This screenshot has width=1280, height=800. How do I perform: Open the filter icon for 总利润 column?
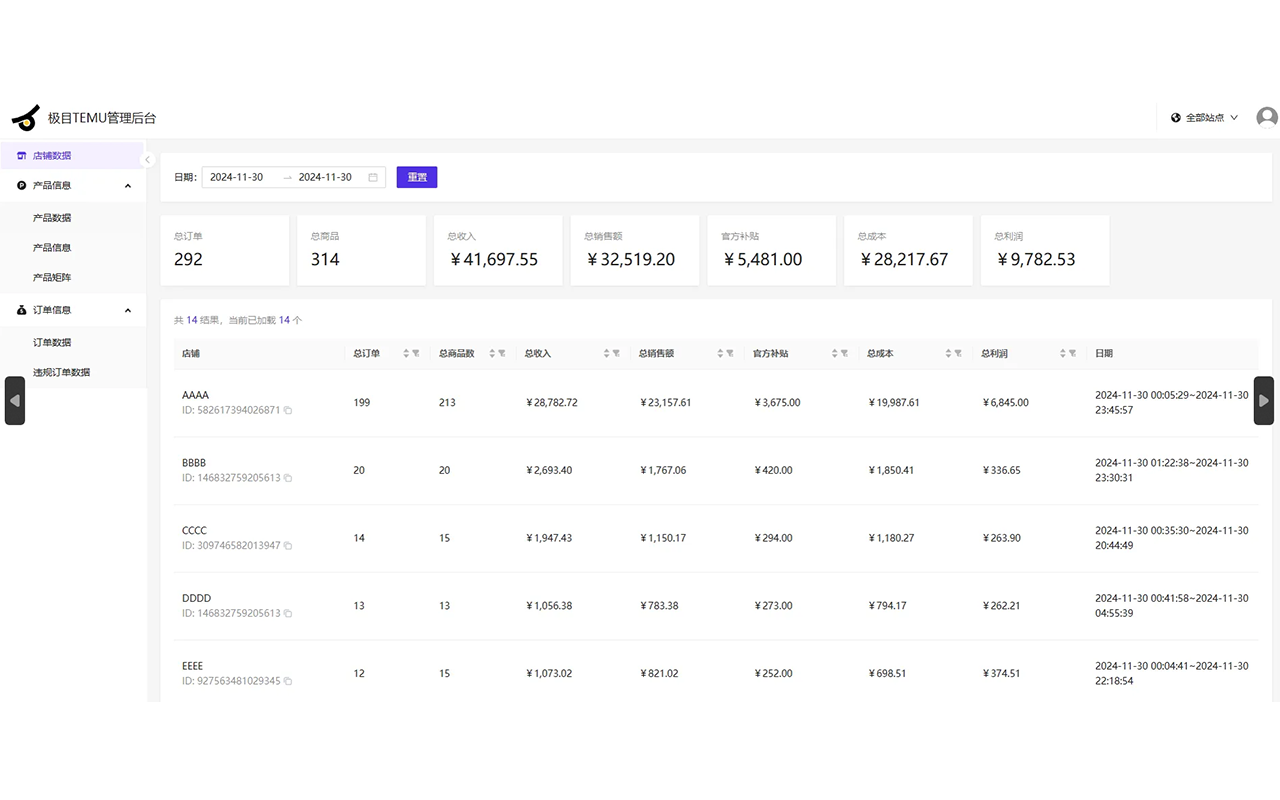pos(1072,353)
